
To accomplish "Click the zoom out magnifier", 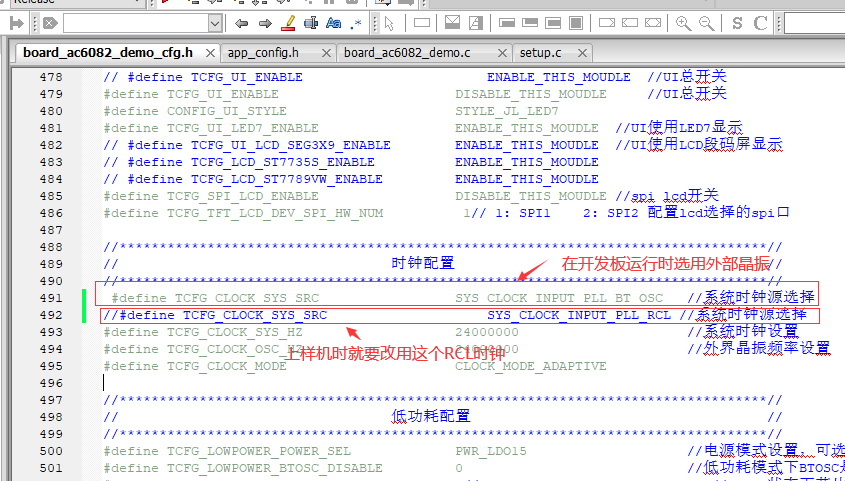I will (707, 23).
